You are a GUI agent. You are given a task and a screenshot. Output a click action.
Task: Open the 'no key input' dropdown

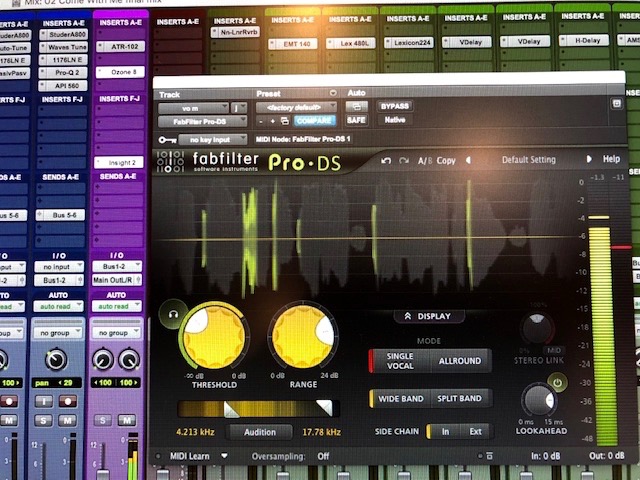pyautogui.click(x=213, y=140)
